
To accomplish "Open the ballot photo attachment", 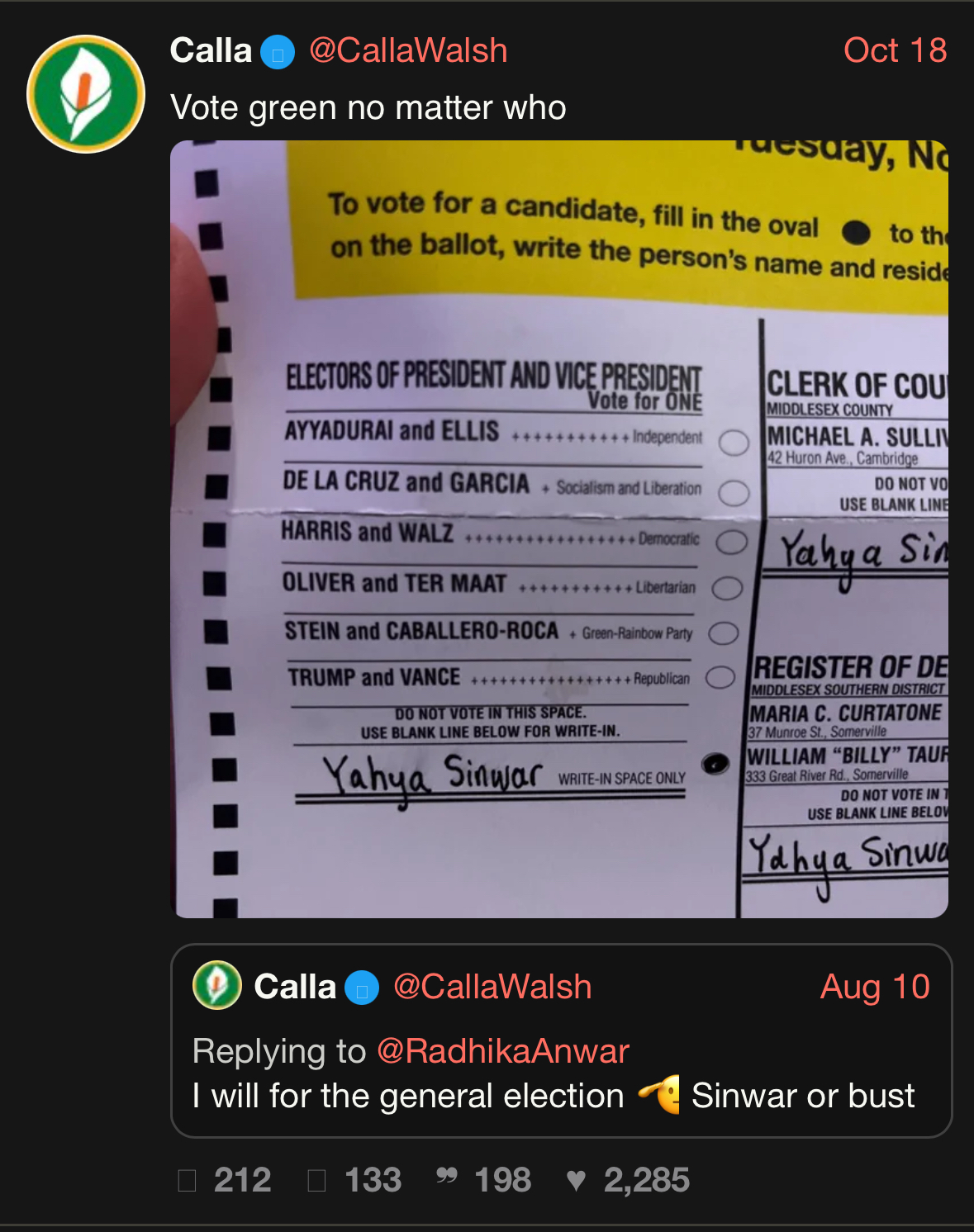I will tap(559, 529).
